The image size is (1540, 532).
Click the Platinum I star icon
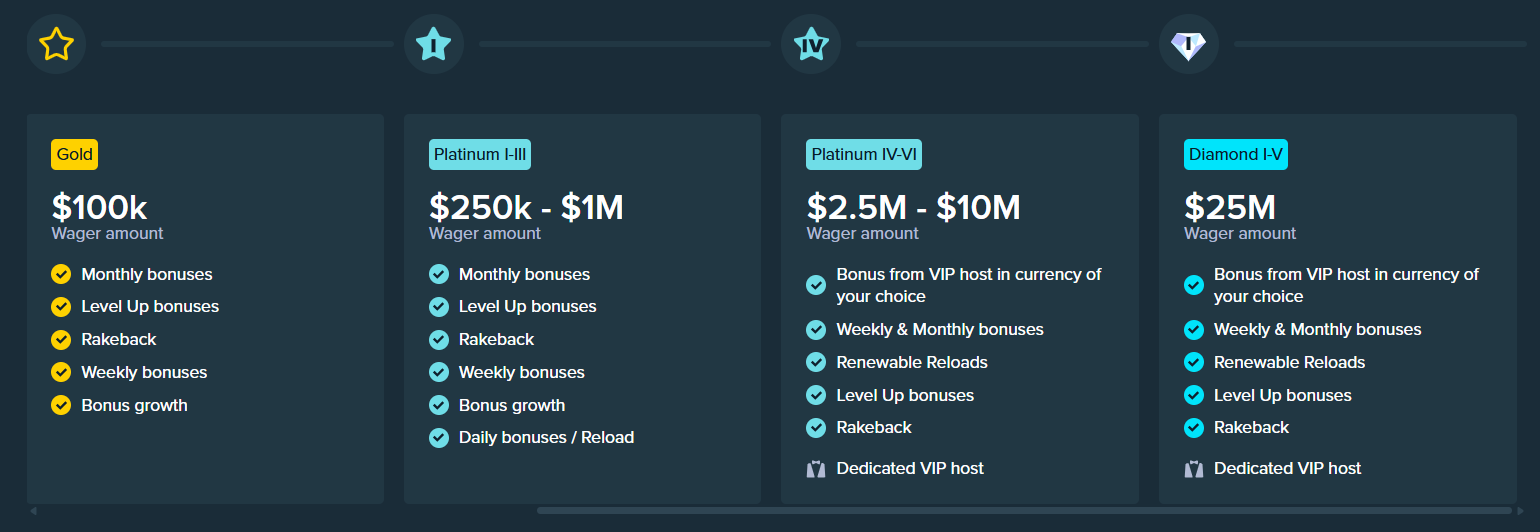tap(433, 44)
